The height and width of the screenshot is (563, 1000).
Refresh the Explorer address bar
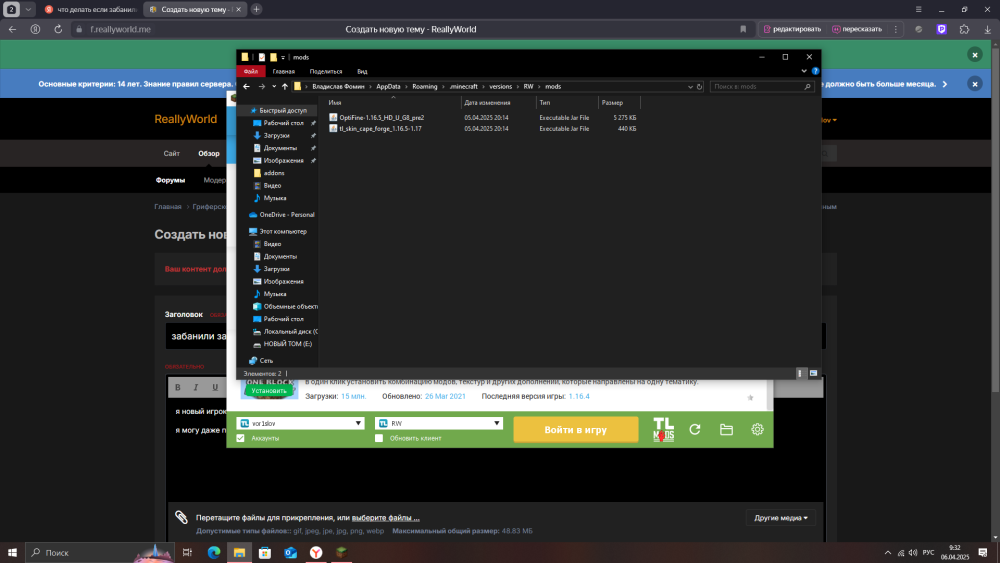(699, 87)
